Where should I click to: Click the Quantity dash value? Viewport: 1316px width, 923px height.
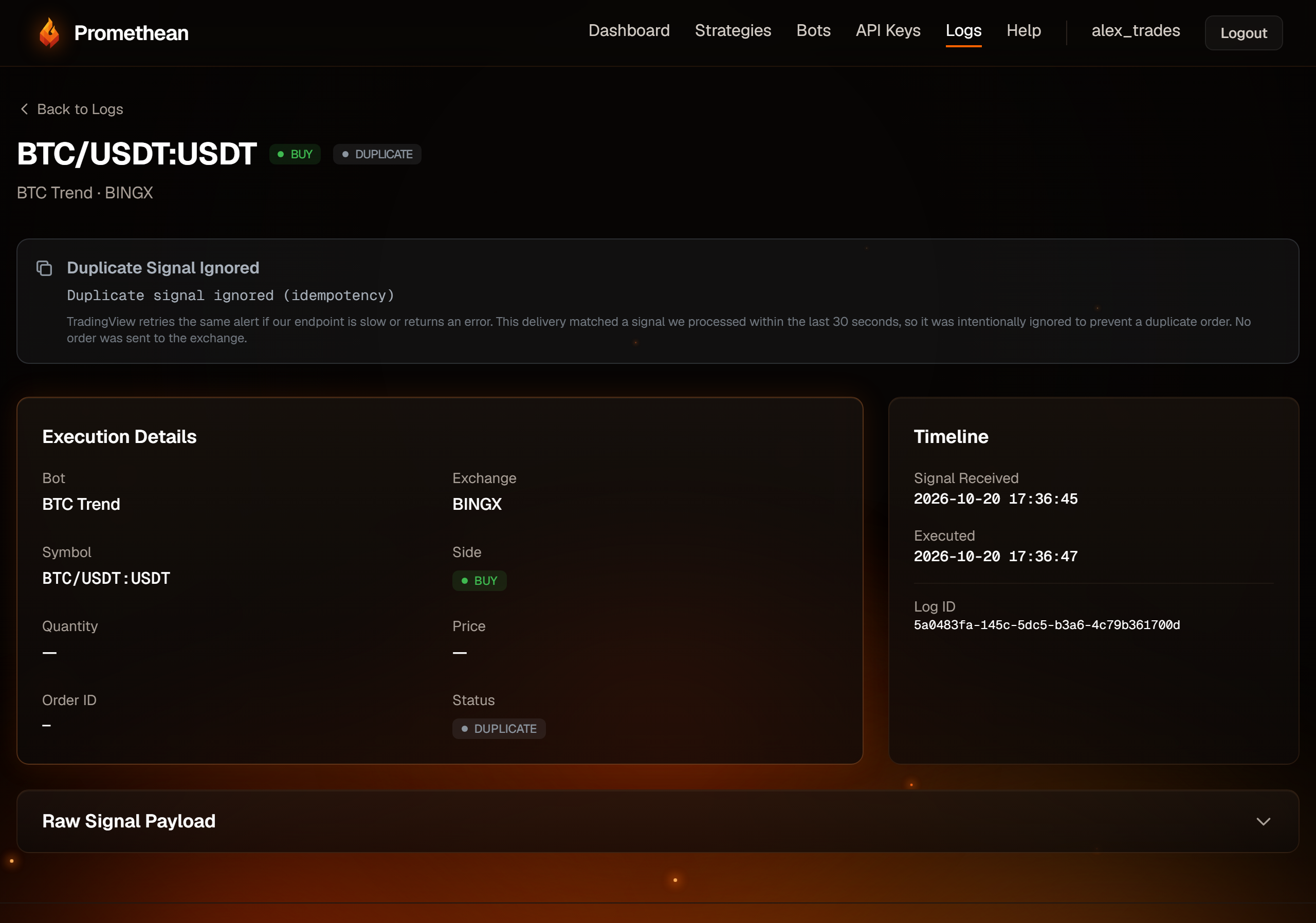(x=49, y=653)
